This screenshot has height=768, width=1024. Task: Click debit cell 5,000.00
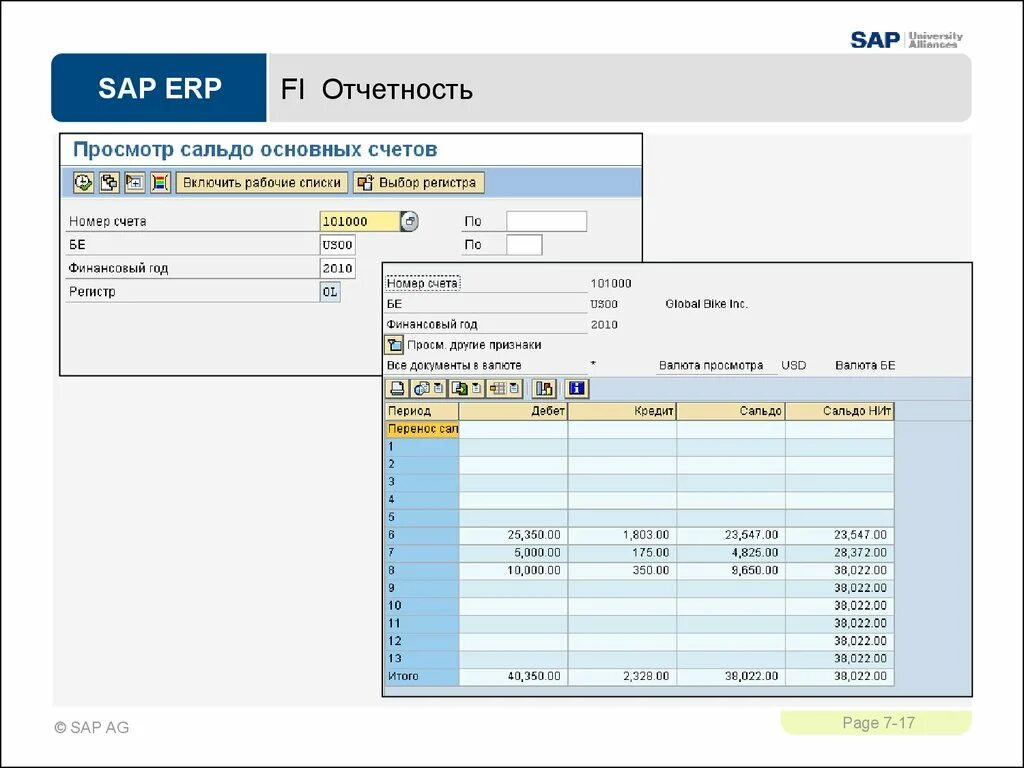click(x=513, y=552)
